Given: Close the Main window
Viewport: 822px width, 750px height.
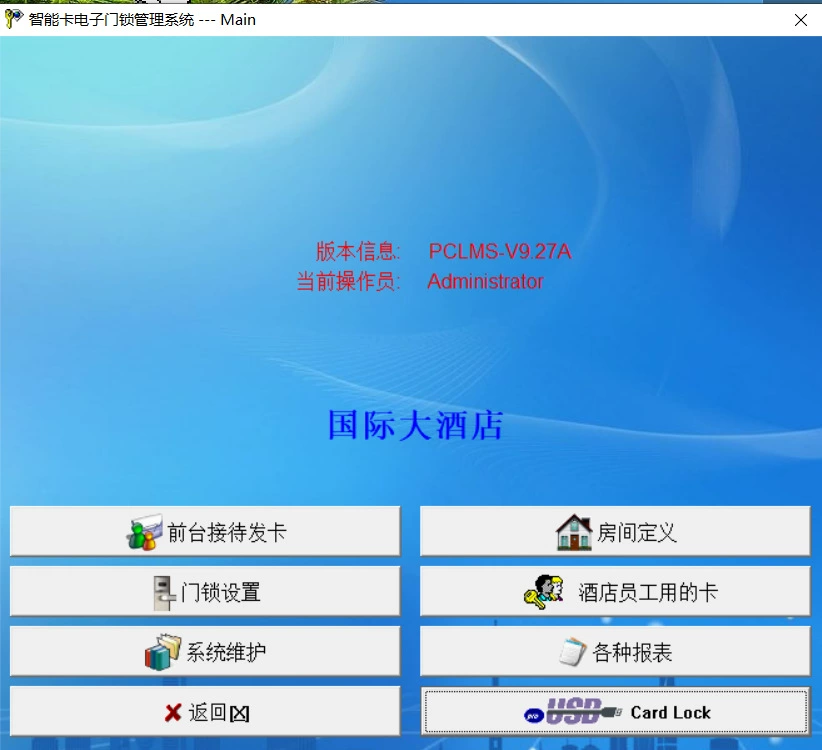Looking at the screenshot, I should click(801, 20).
